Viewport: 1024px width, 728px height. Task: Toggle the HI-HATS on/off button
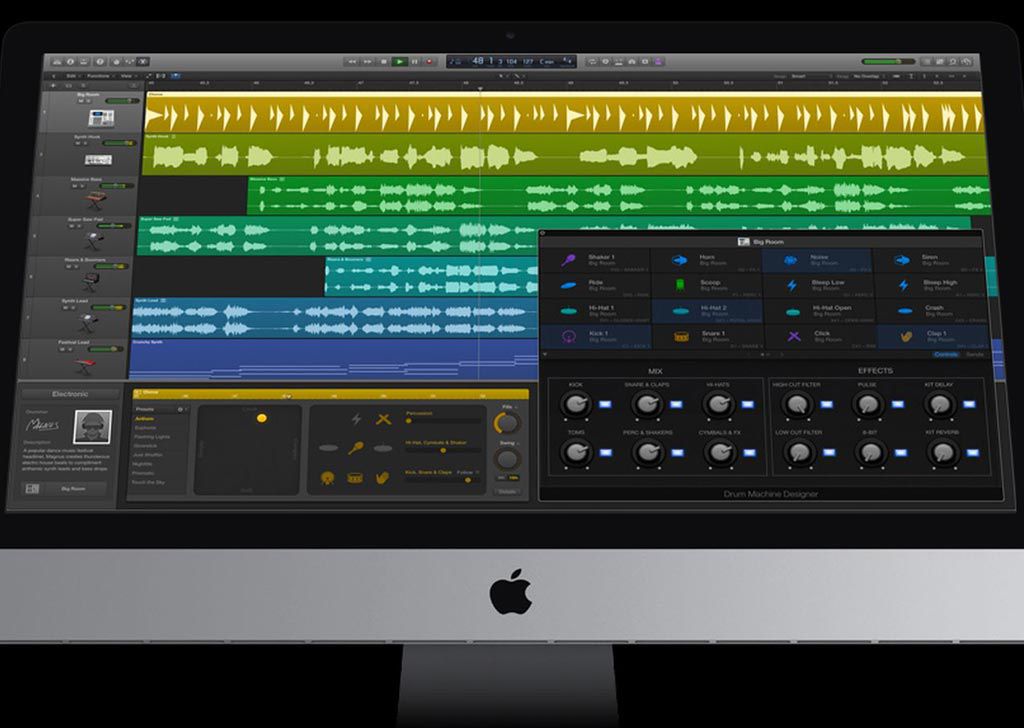[x=748, y=404]
